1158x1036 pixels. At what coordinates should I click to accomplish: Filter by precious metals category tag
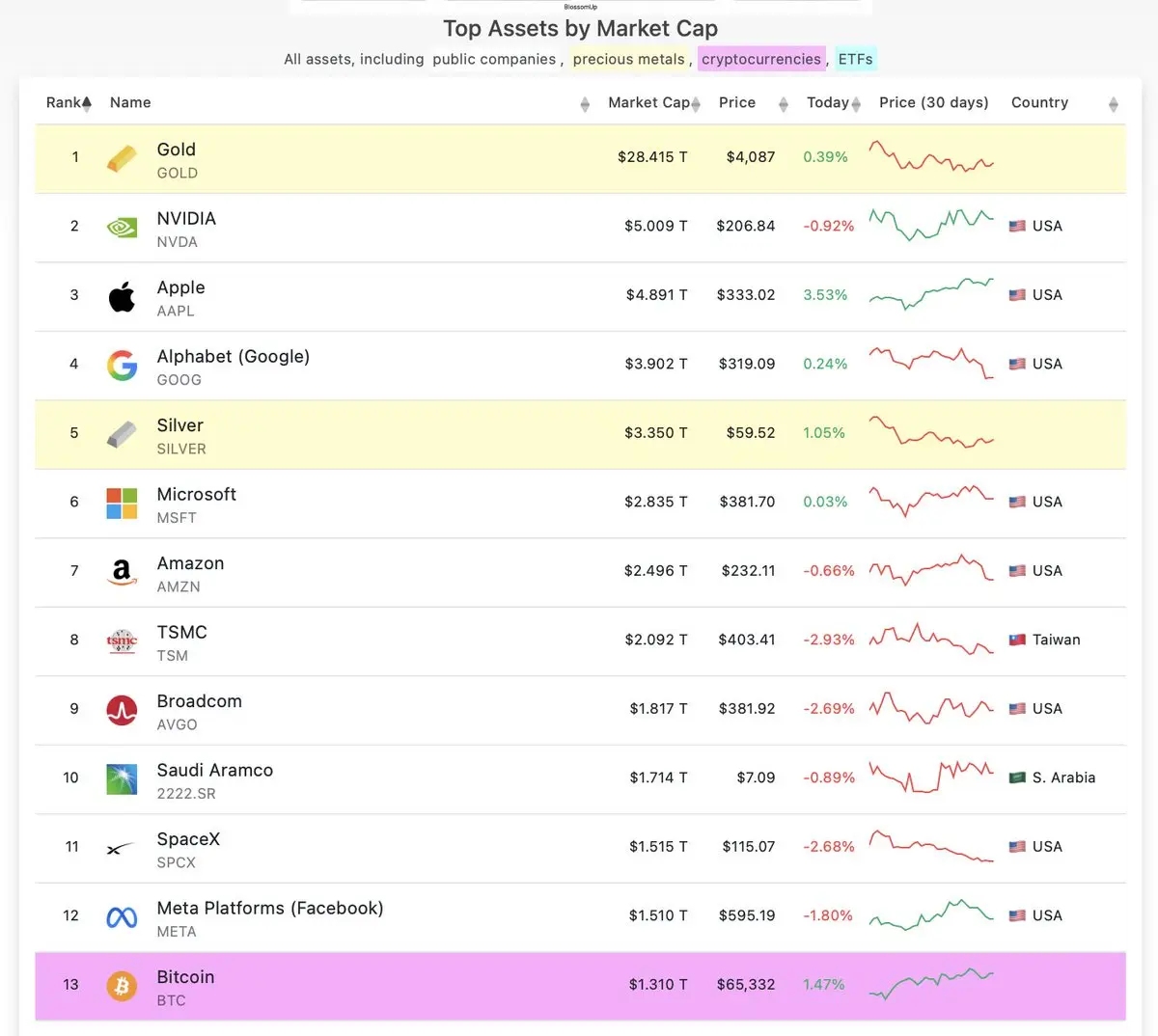(628, 59)
